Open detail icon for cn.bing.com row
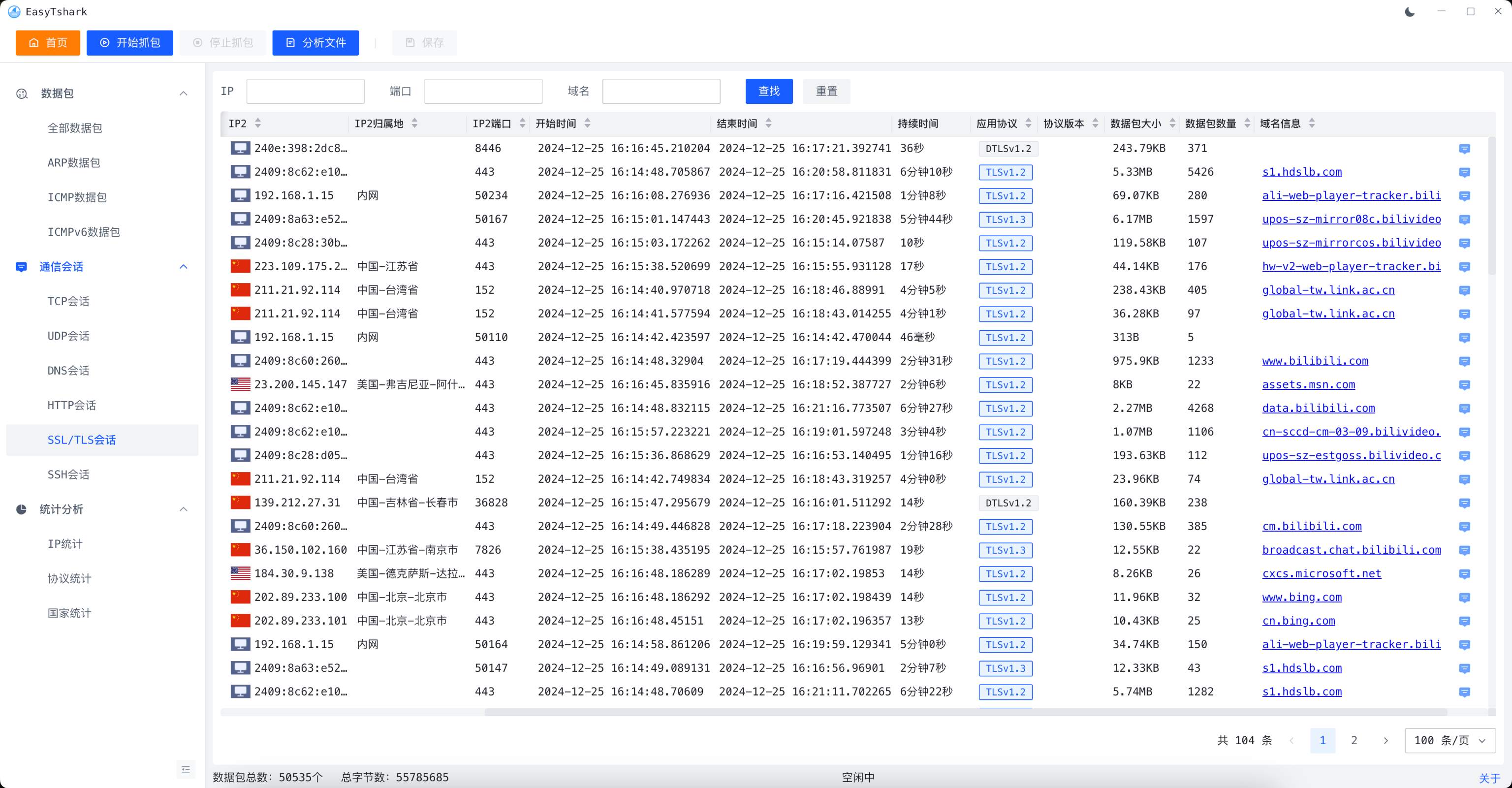Screen dimensions: 1512x788 [x=1464, y=621]
